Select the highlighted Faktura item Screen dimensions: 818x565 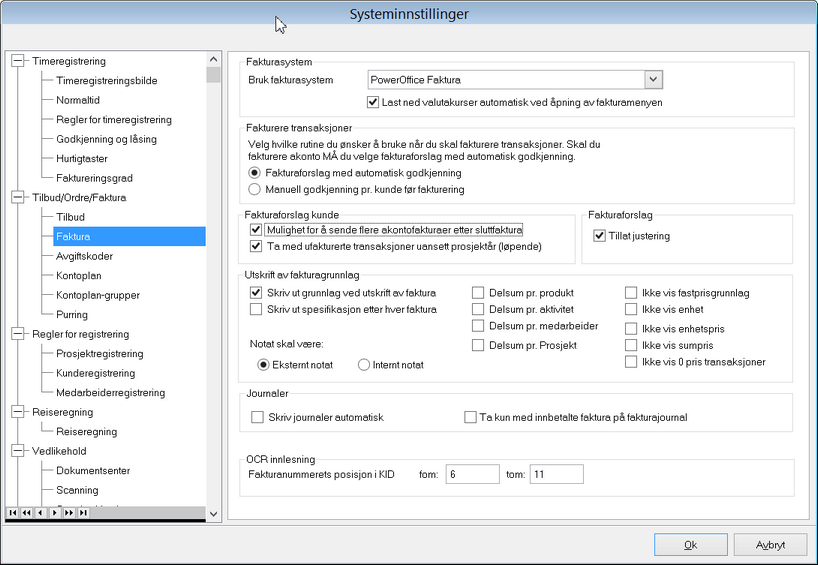[129, 236]
